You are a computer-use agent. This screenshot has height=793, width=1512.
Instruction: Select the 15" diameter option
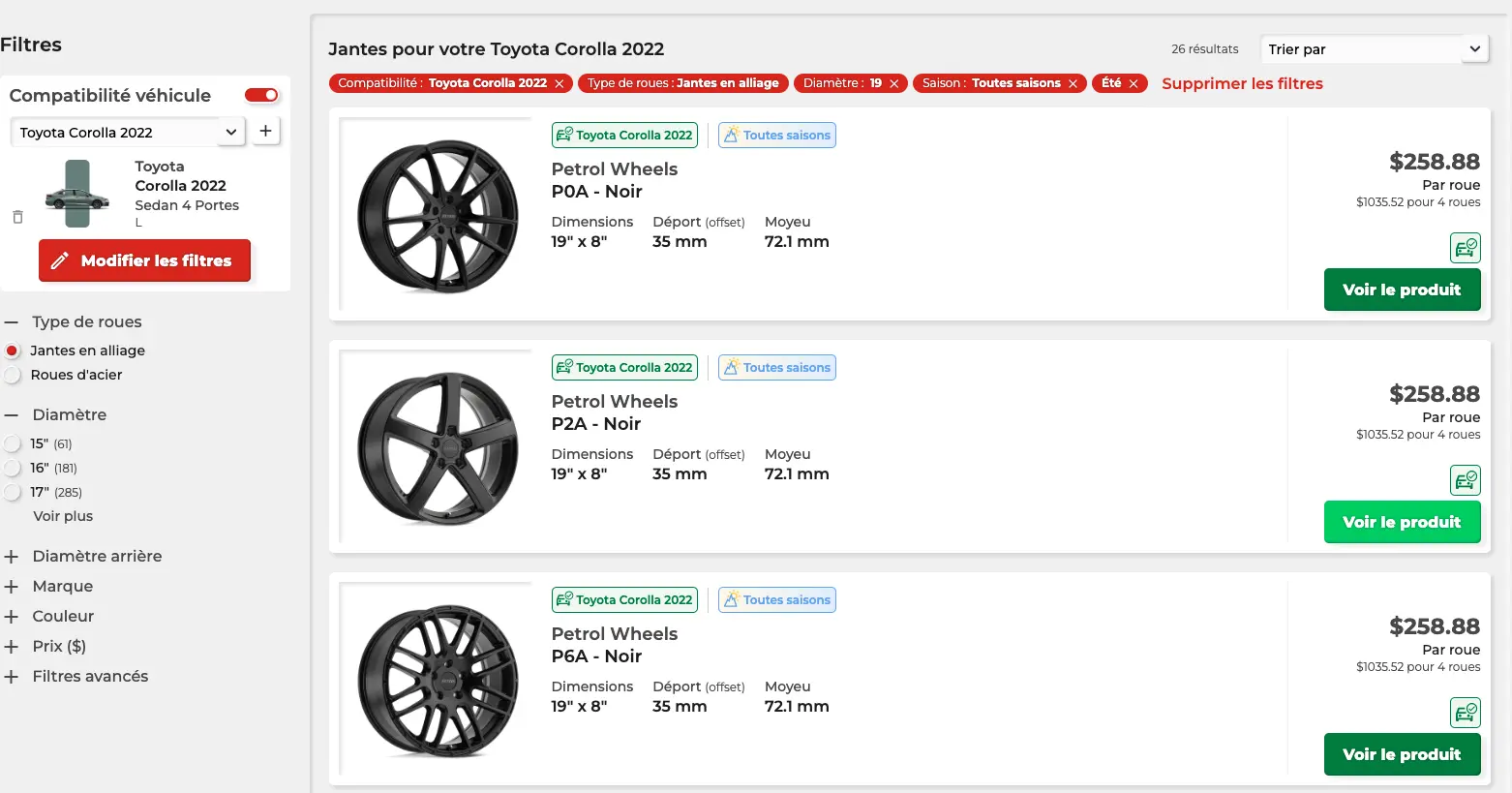13,443
